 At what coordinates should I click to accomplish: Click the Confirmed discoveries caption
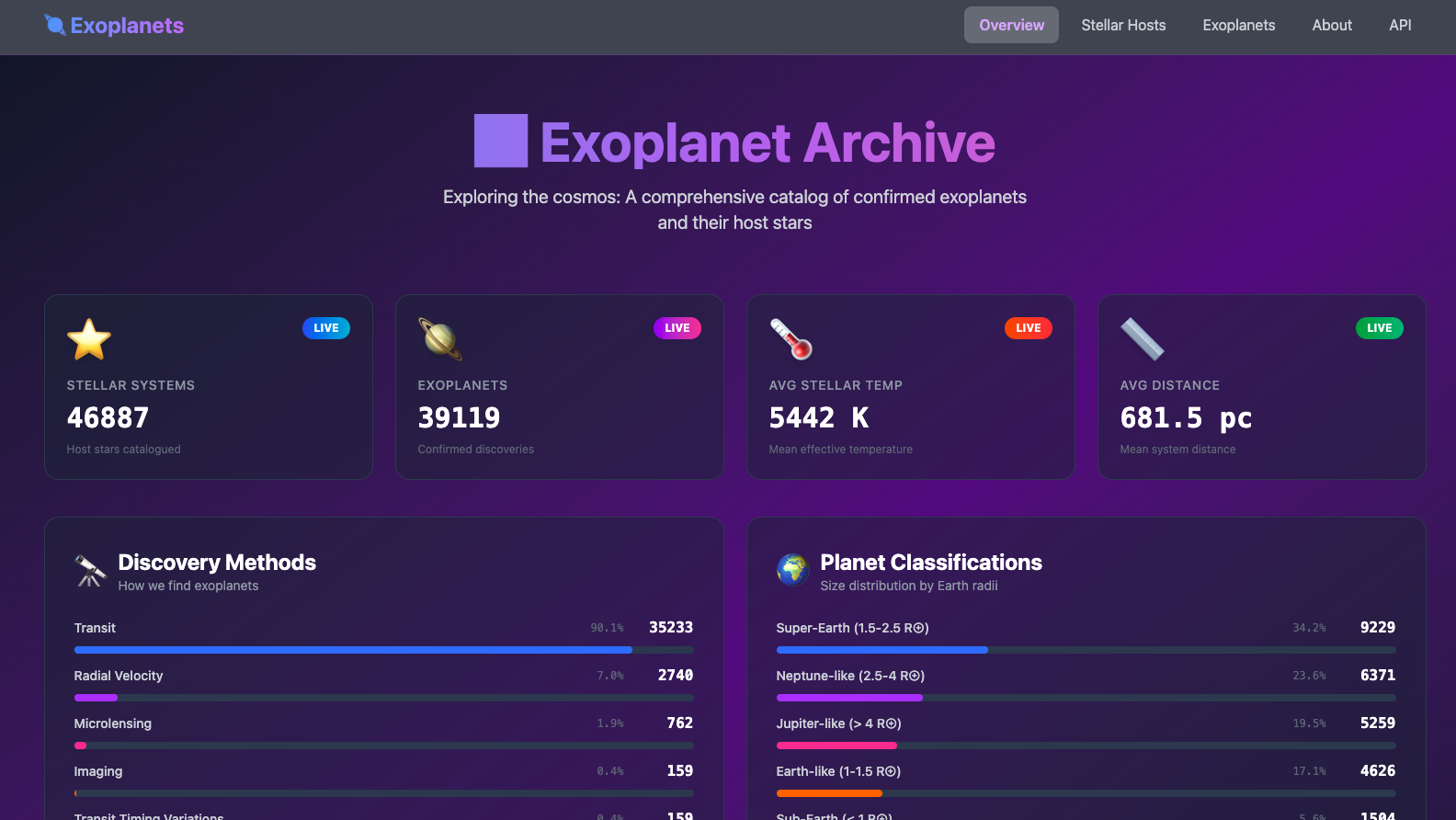(x=476, y=450)
